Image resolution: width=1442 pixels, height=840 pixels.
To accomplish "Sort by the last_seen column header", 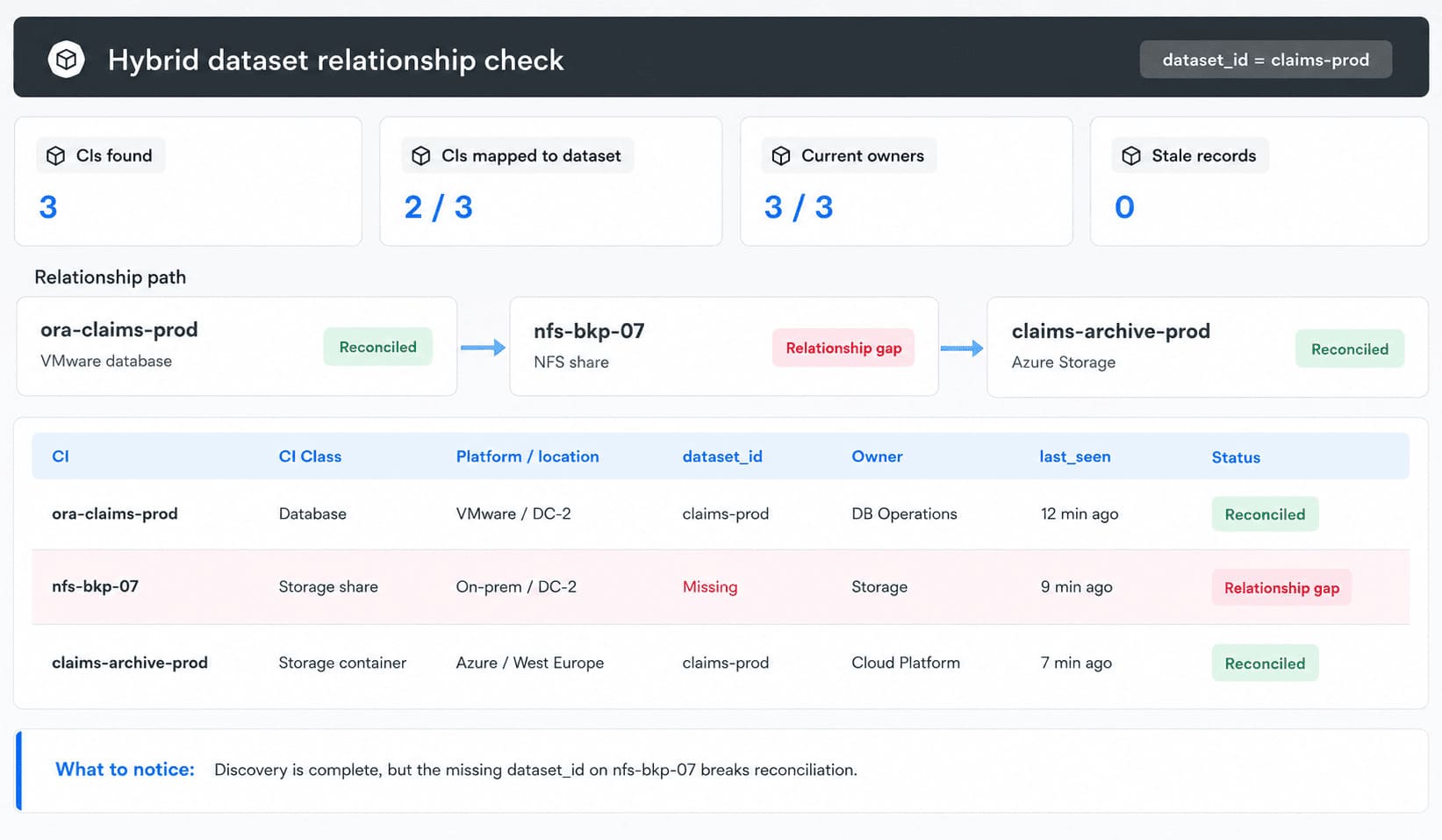I will click(1075, 456).
